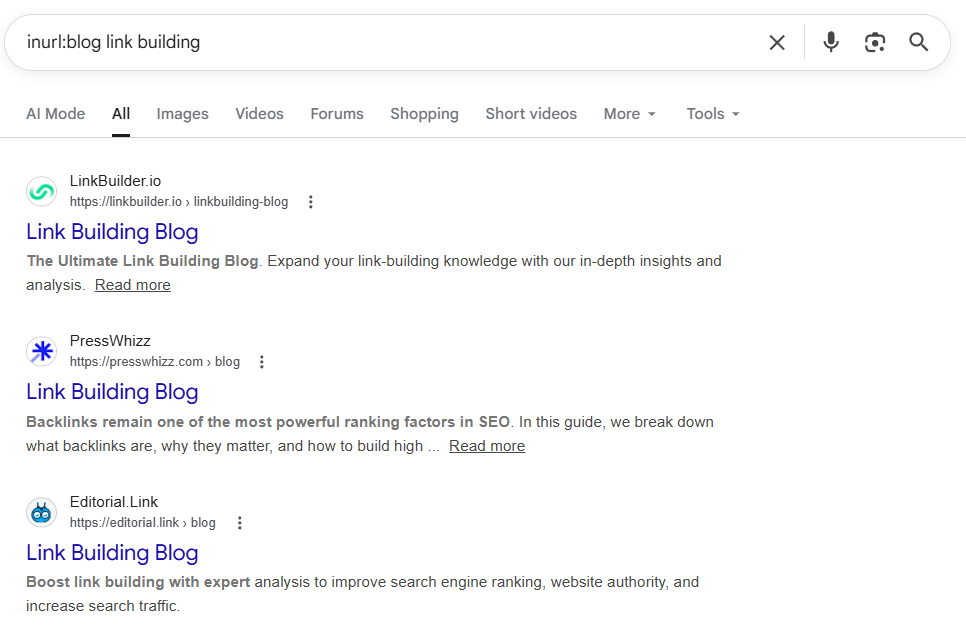Clear the search query with the X icon
The image size is (966, 640).
point(777,42)
